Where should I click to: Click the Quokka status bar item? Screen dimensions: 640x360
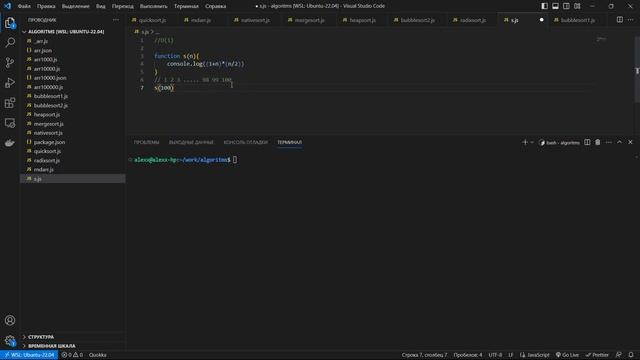pos(98,355)
